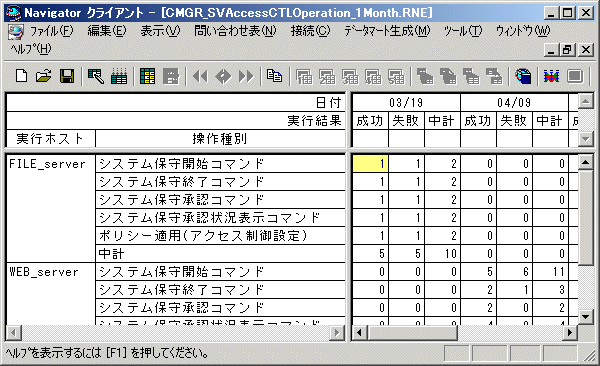Screen dimensions: 600x366
Task: Select FILE_server システム保守承認状況表示コマンド row label
Action: [220, 217]
